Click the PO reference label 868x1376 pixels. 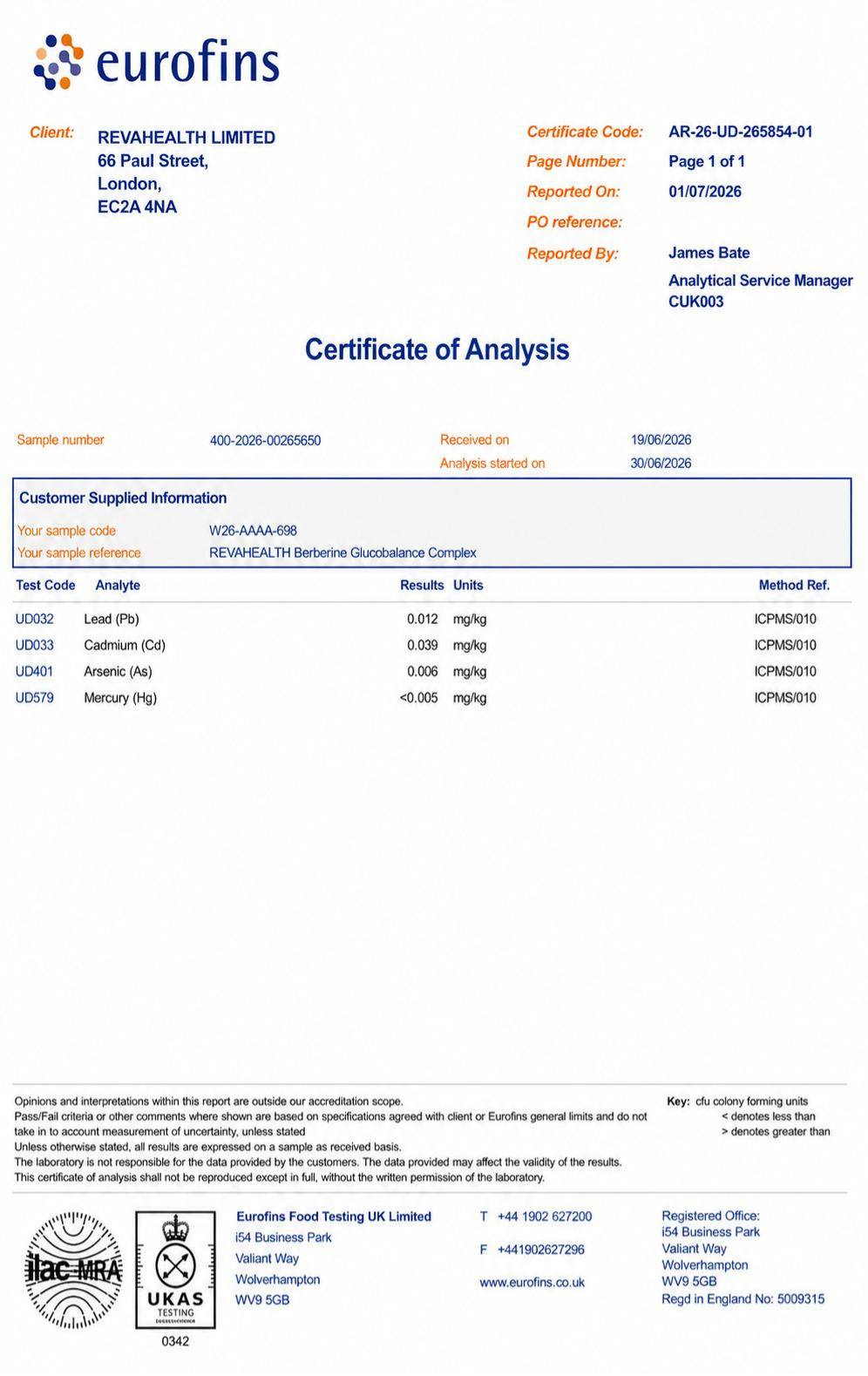point(574,222)
